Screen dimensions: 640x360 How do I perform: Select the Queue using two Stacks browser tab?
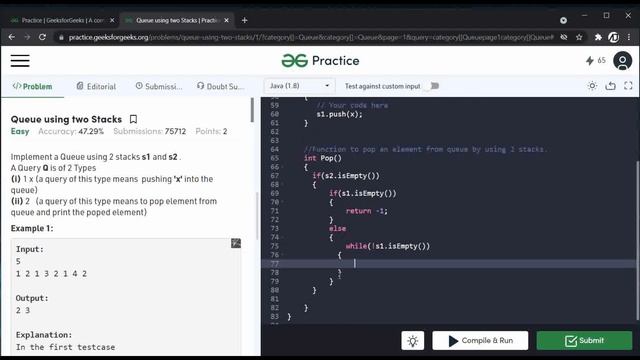[176, 20]
